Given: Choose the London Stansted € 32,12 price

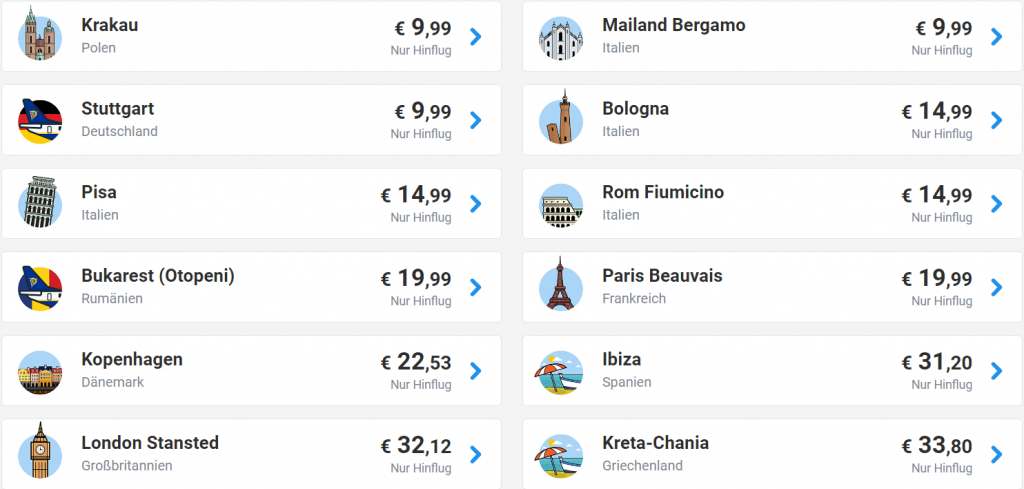Looking at the screenshot, I should pyautogui.click(x=416, y=446).
